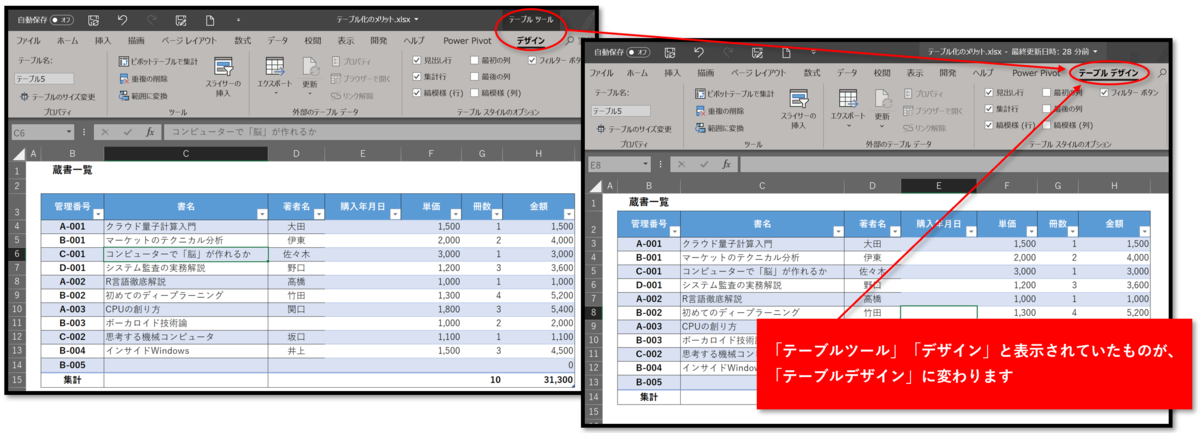Click Save icon in right Excel window
Screen dimensions: 1200x433
[669, 51]
